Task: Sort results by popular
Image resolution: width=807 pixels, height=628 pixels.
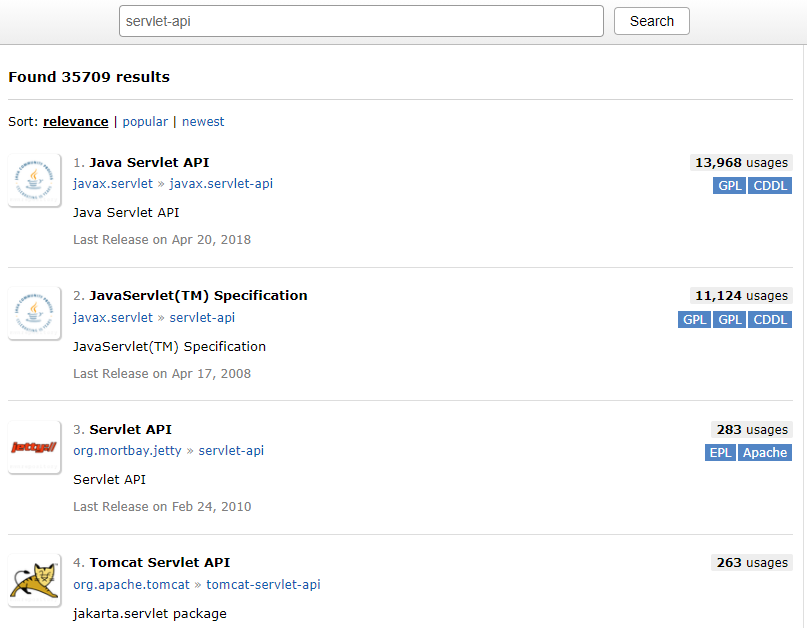Action: click(x=145, y=122)
